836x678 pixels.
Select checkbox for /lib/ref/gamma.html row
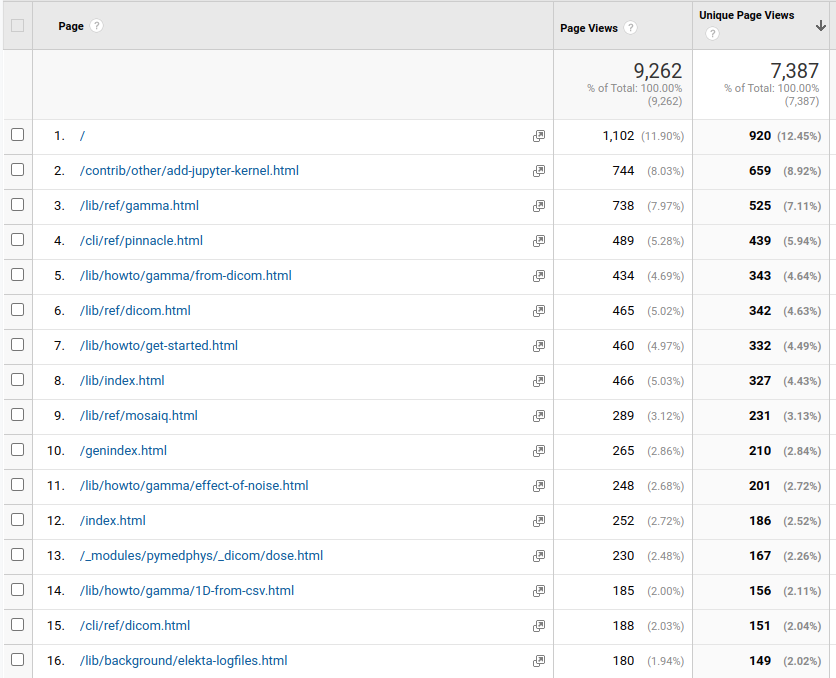(18, 205)
